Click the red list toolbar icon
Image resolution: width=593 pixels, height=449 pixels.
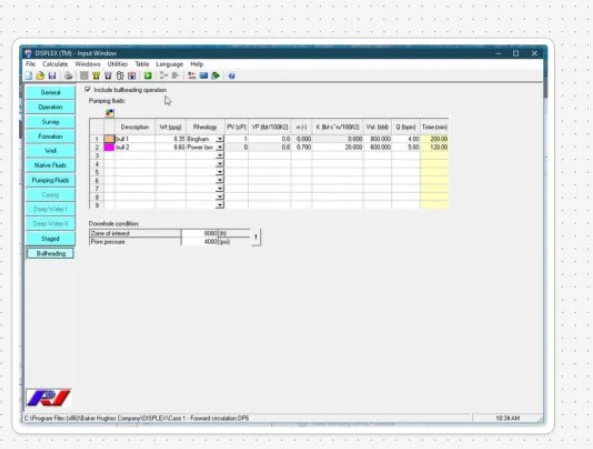(192, 76)
